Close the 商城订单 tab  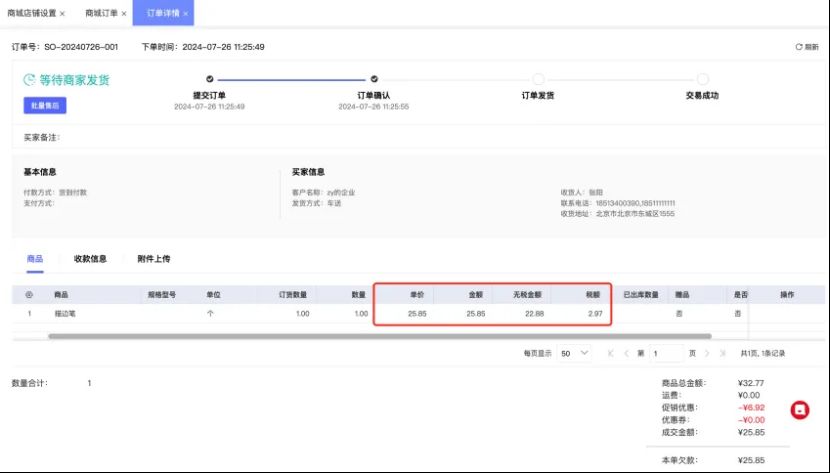124,14
